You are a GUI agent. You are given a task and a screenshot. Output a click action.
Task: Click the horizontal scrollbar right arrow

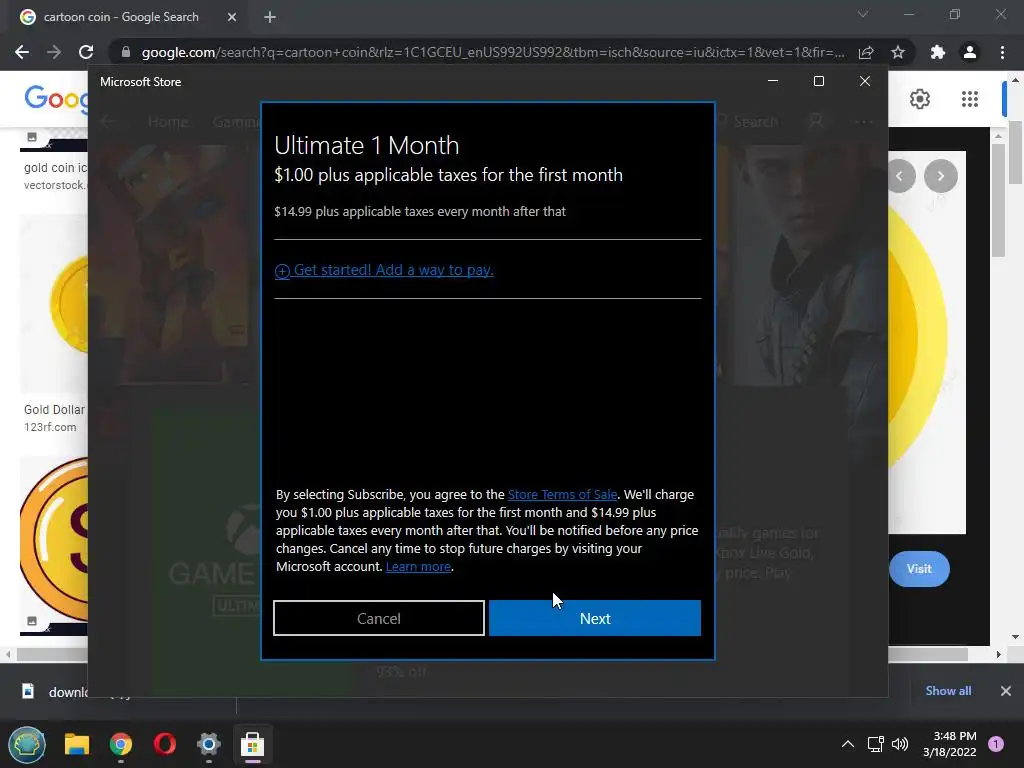(x=999, y=654)
